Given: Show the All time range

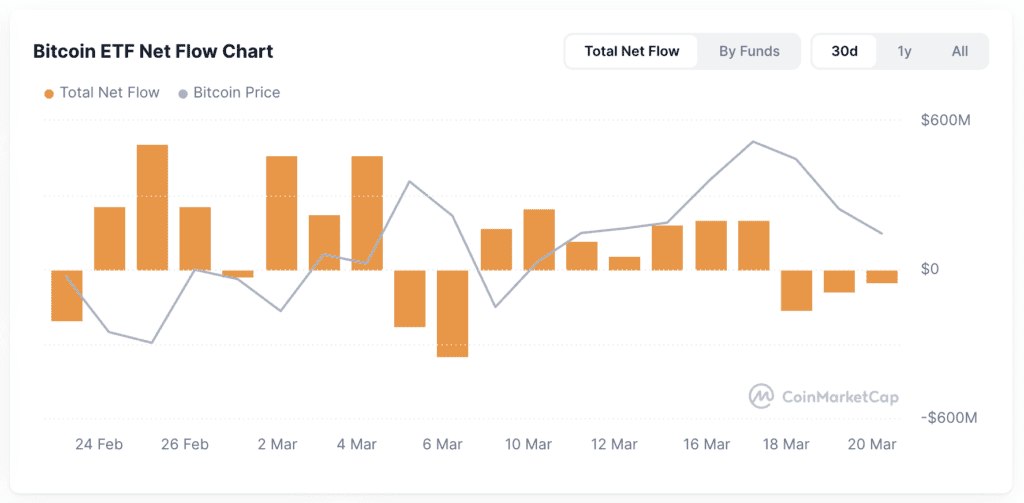Looking at the screenshot, I should point(960,51).
